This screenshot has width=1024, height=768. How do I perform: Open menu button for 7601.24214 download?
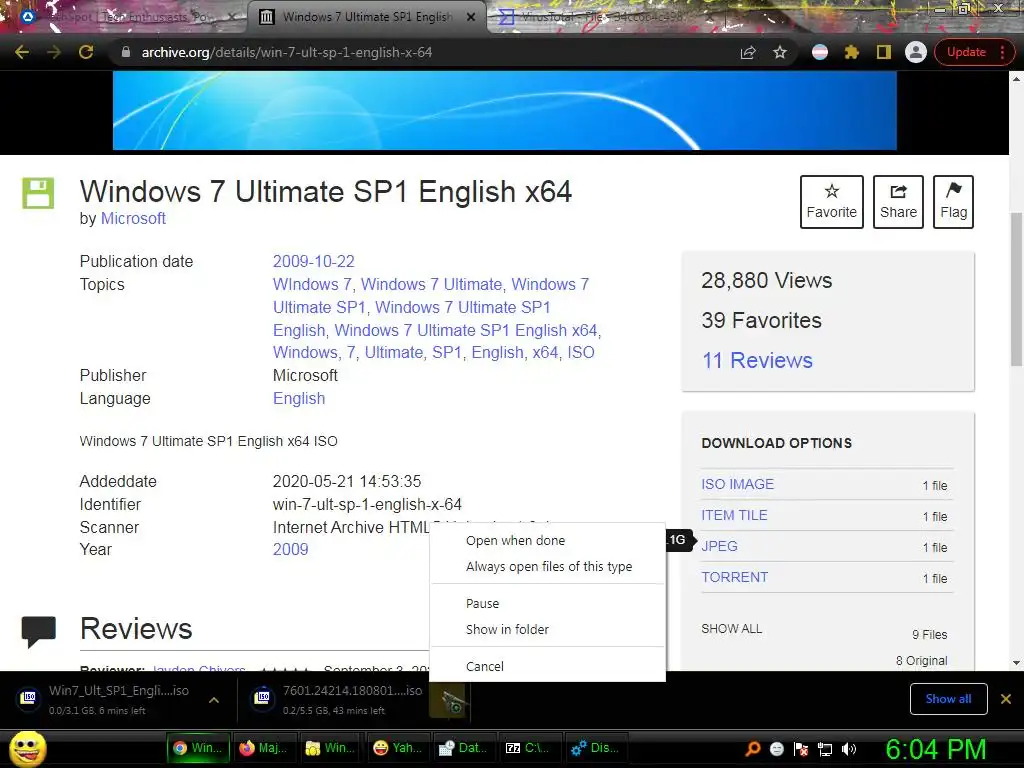(x=449, y=701)
